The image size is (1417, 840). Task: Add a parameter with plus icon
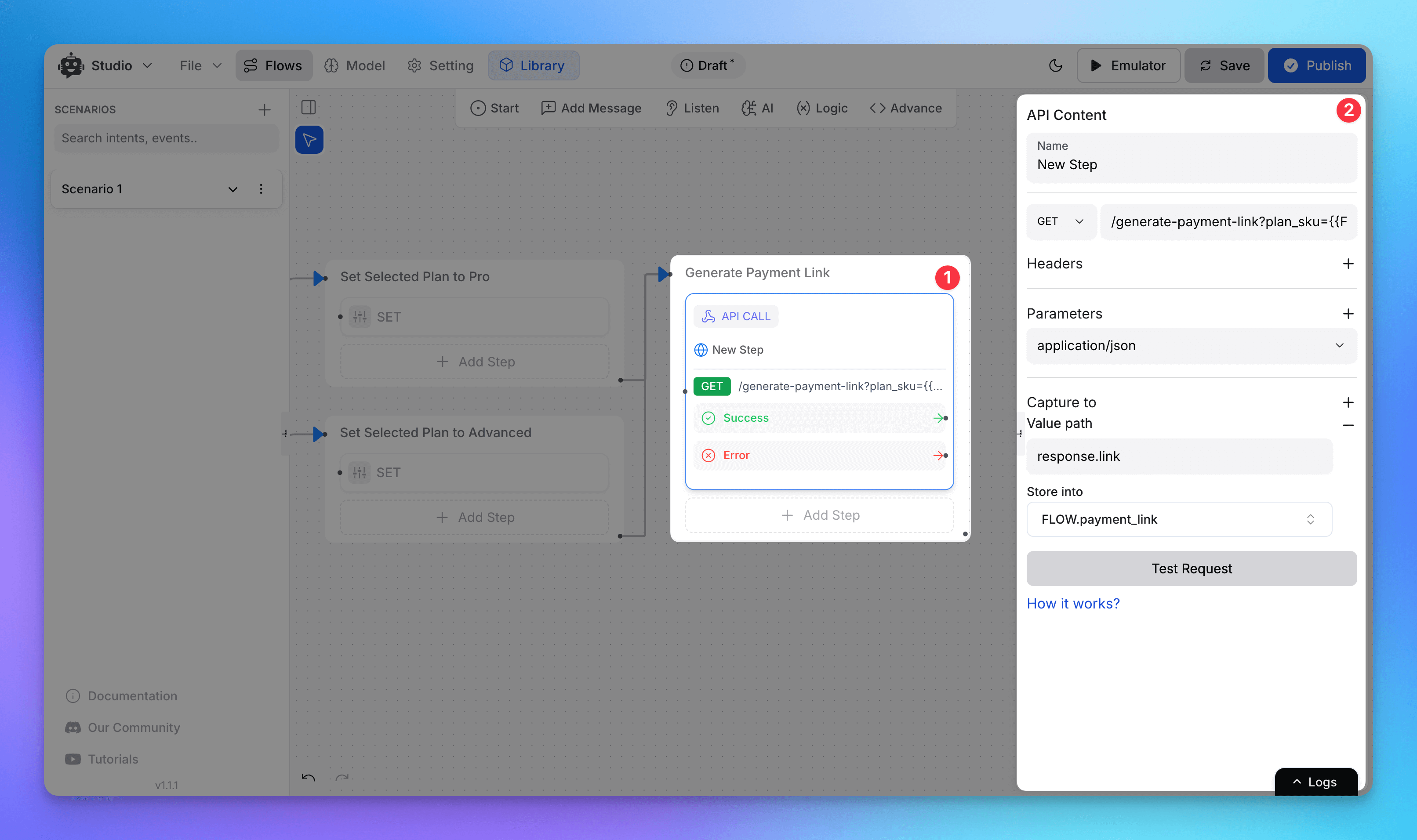1348,314
